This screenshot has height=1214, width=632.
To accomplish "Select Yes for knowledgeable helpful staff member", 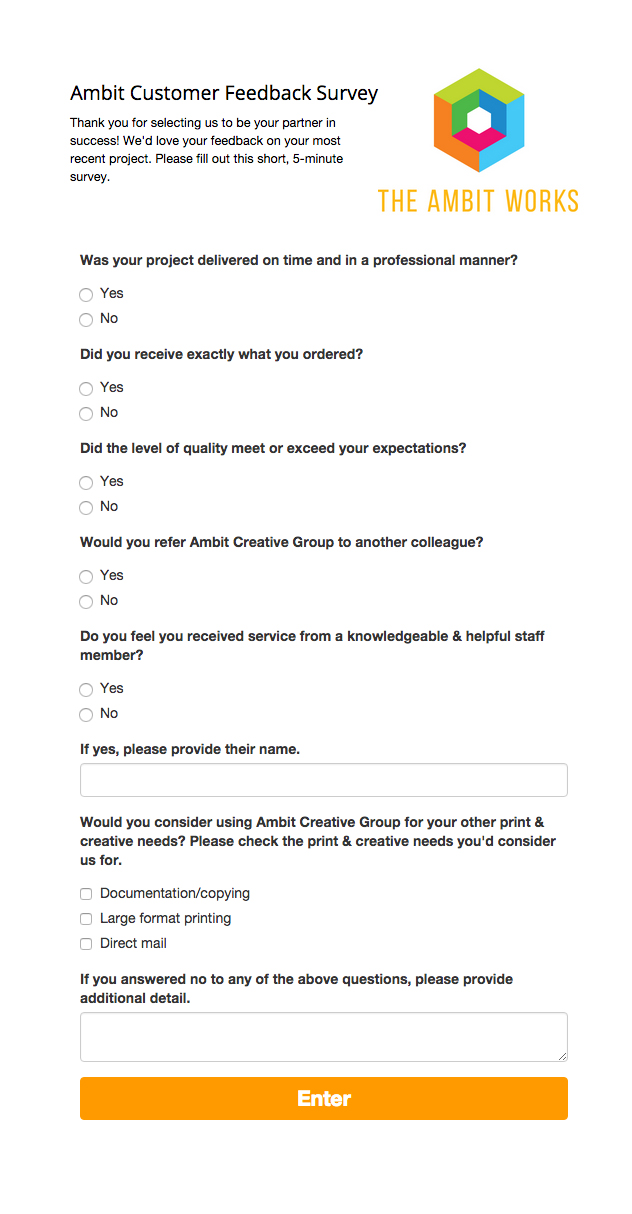I will tap(86, 689).
